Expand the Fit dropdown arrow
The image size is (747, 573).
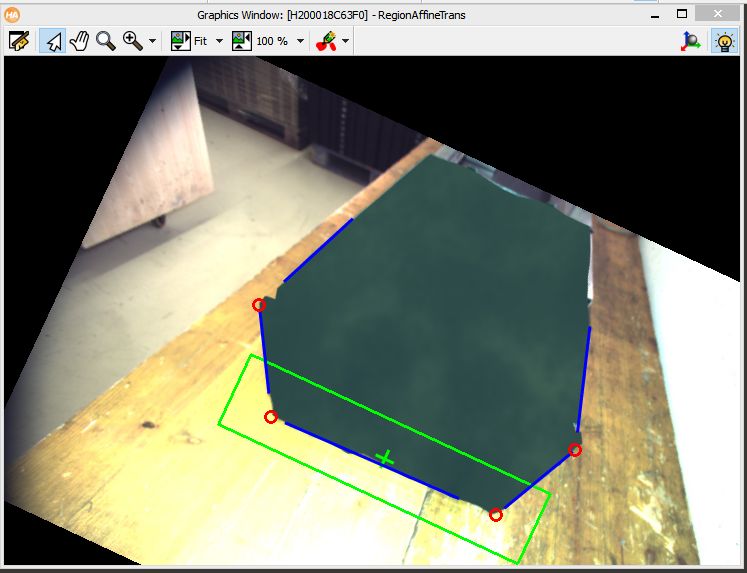coord(220,41)
